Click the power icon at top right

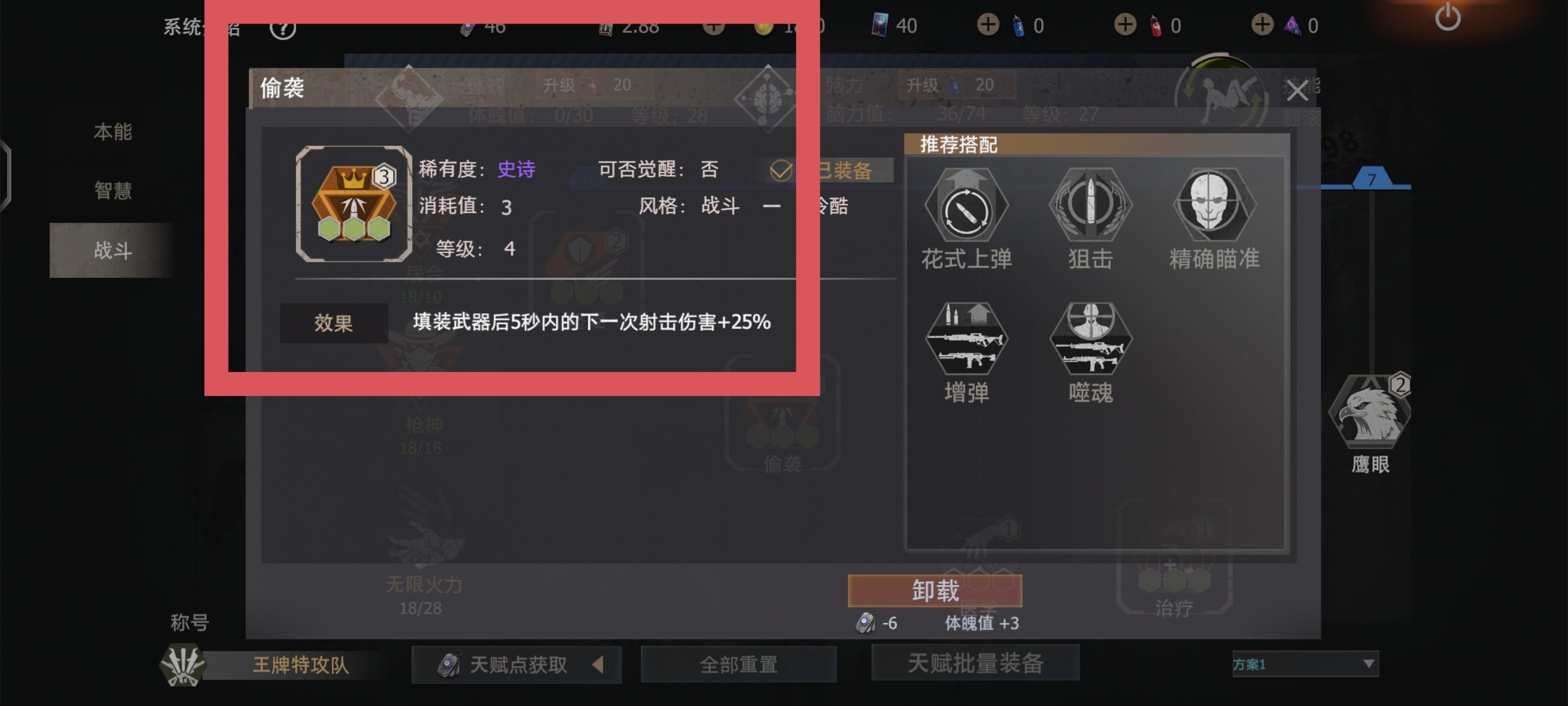[1447, 18]
